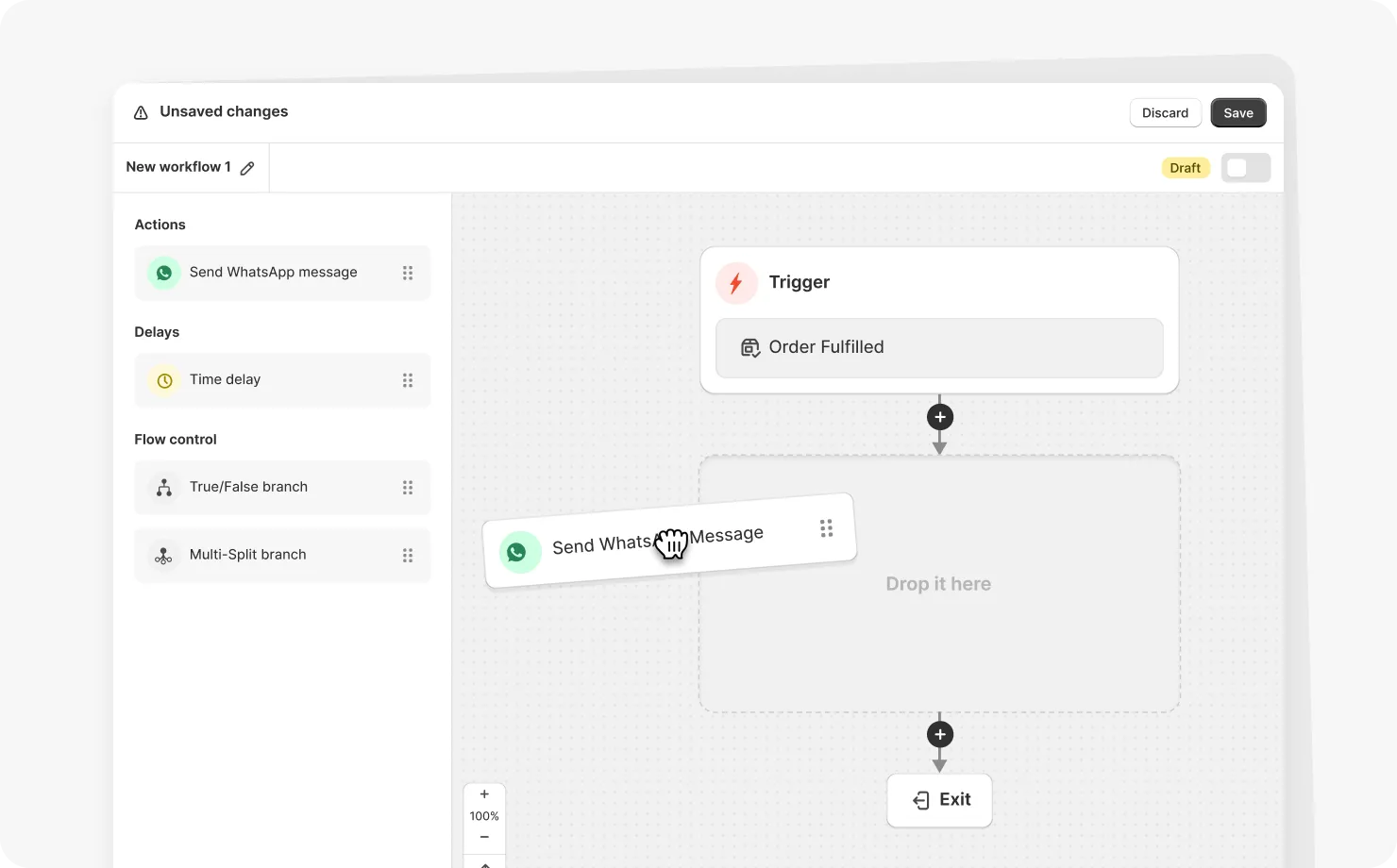1397x868 pixels.
Task: Click the Order Fulfilled store icon
Action: pos(750,348)
